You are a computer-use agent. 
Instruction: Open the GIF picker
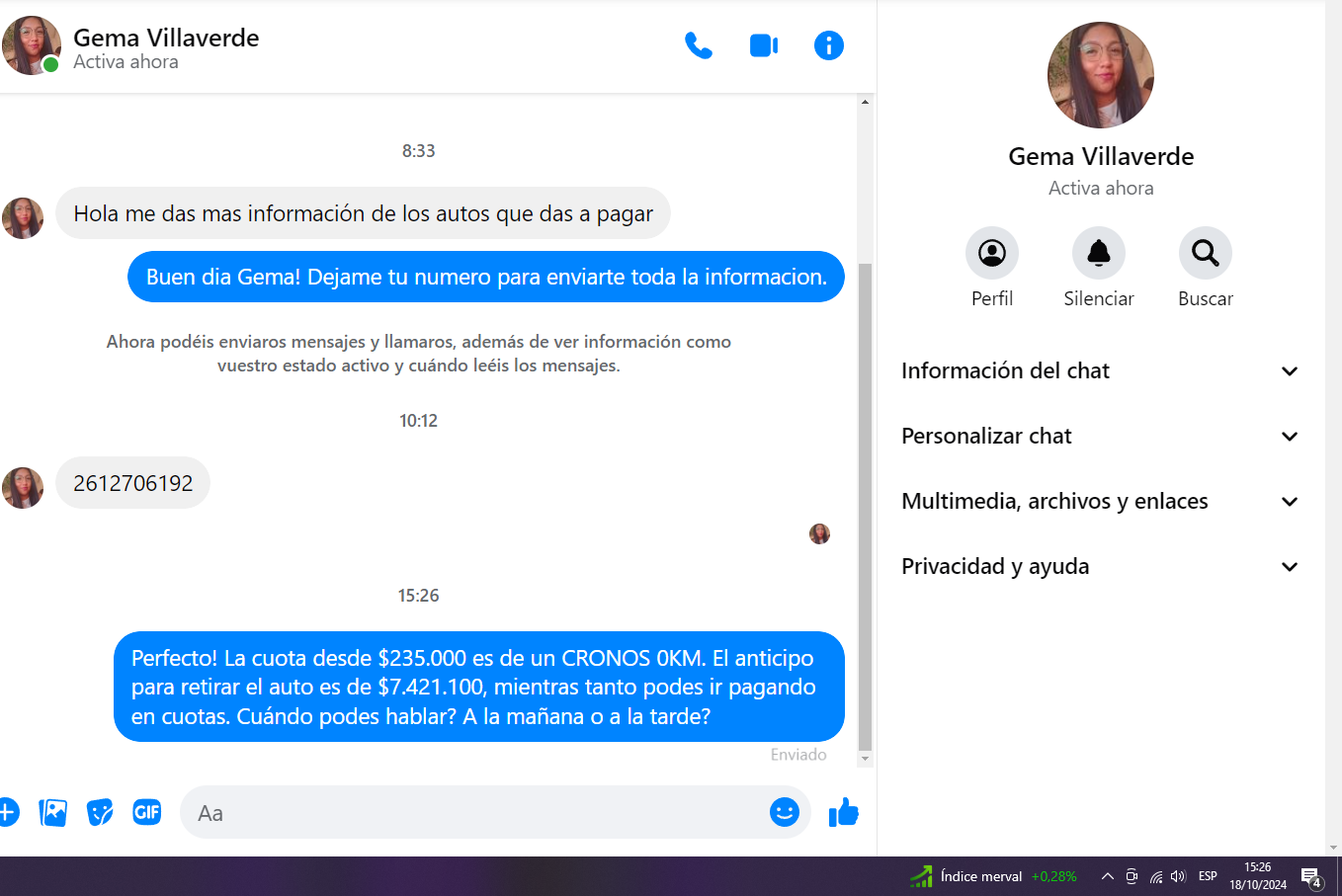[147, 813]
